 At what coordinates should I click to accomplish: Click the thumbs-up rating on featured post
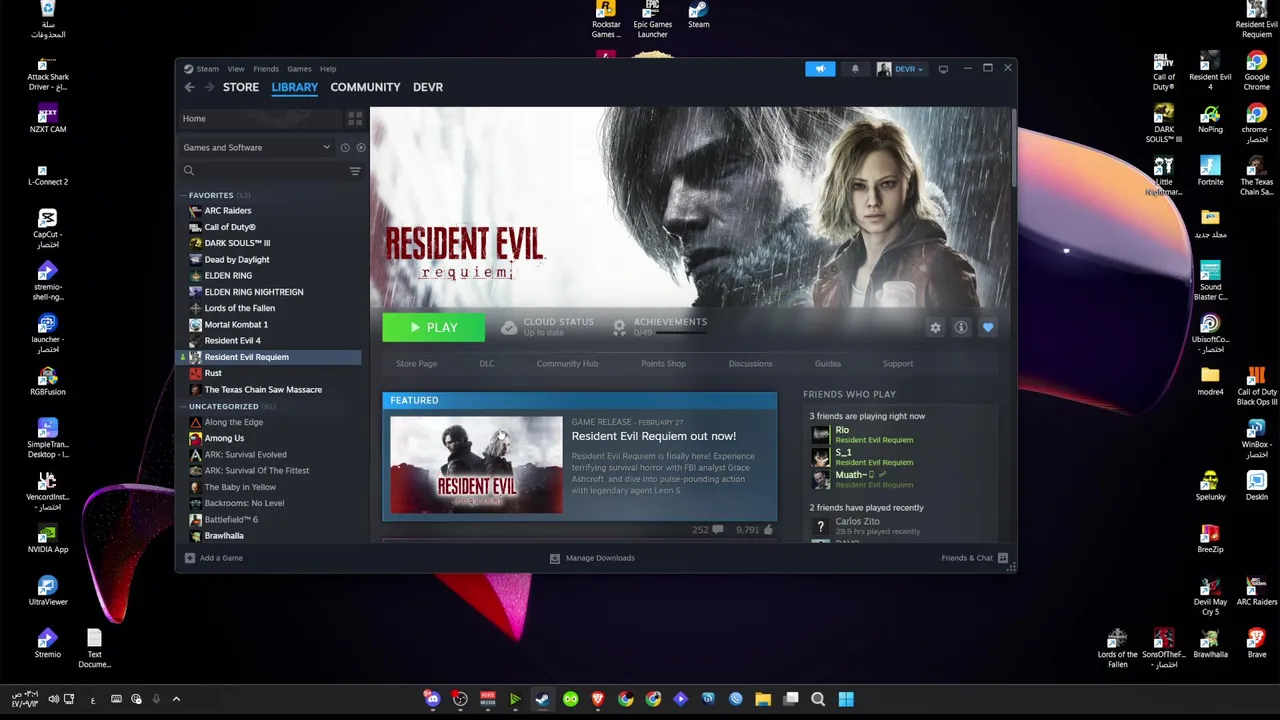(768, 530)
